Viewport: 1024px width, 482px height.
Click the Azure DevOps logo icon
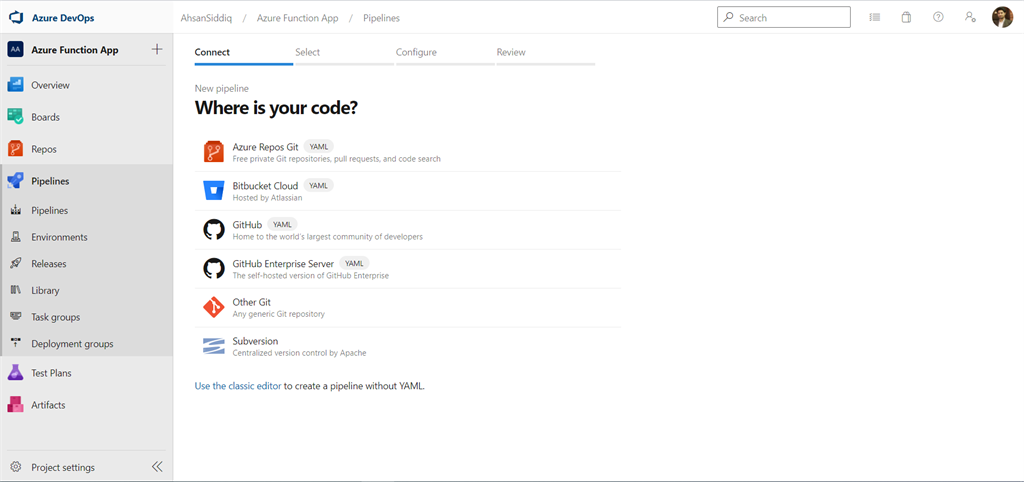[16, 18]
